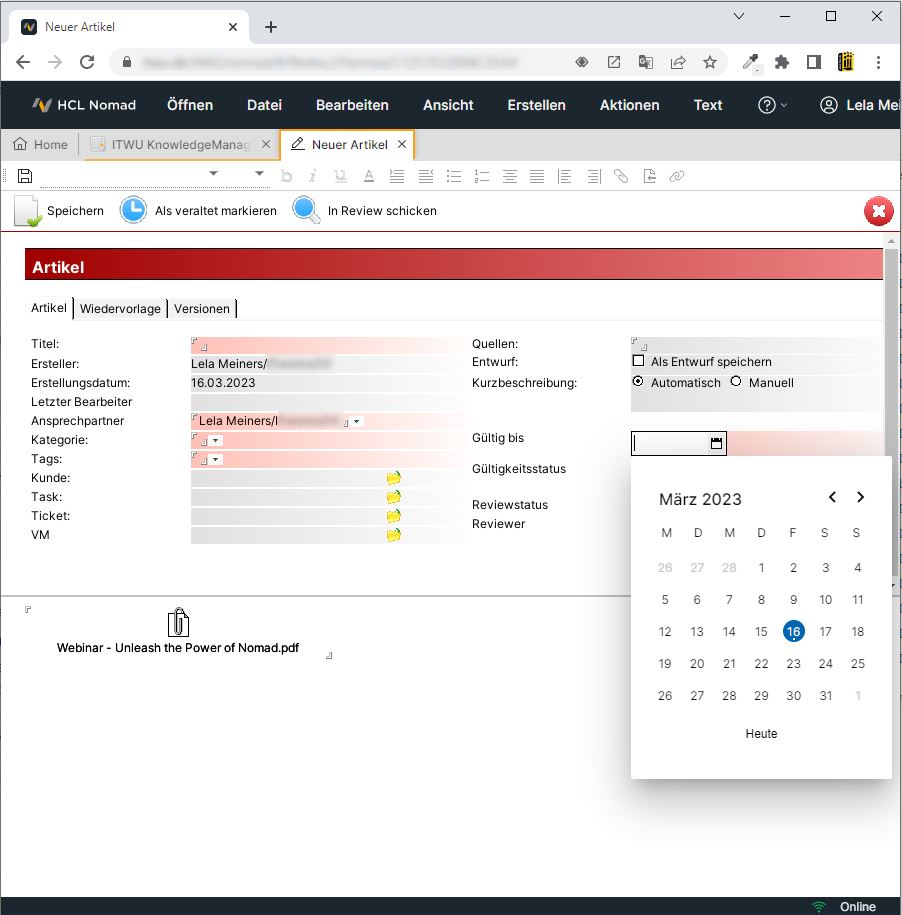Select the Automatisch radio button
The width and height of the screenshot is (902, 915).
(x=638, y=381)
